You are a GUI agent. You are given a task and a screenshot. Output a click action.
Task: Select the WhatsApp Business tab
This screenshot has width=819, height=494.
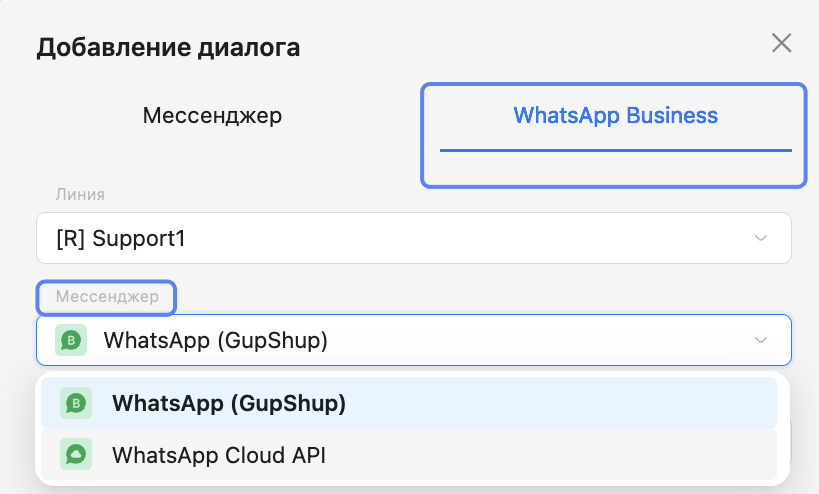615,116
